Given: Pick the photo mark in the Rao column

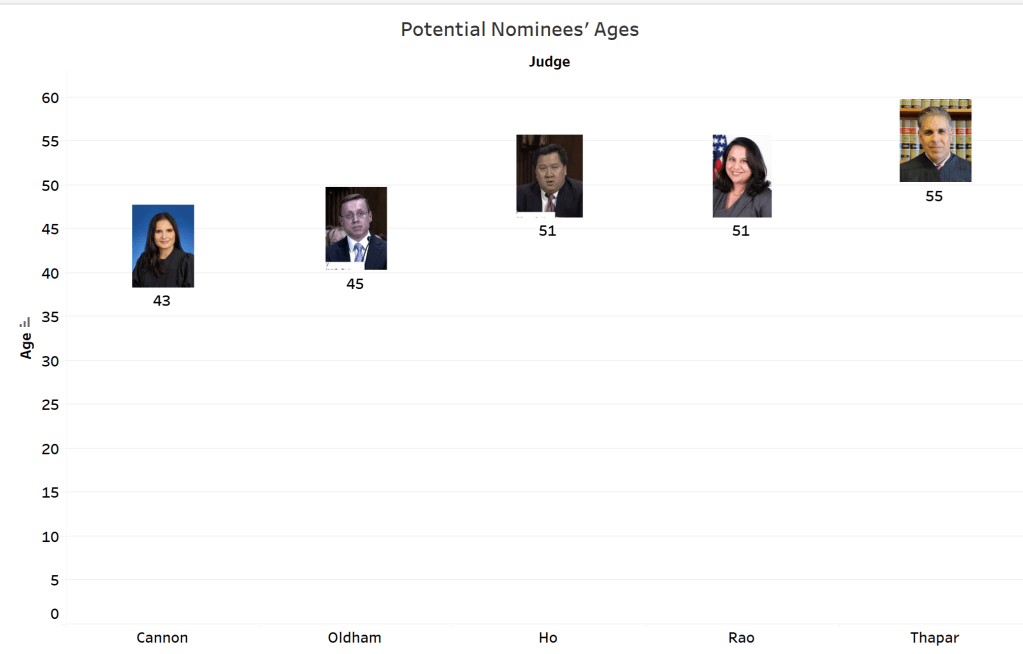Looking at the screenshot, I should coord(742,176).
